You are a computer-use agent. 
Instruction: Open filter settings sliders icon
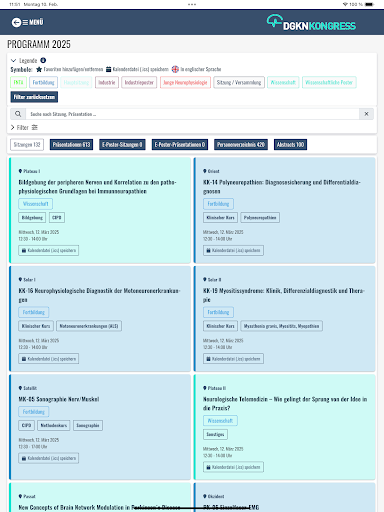click(x=35, y=128)
